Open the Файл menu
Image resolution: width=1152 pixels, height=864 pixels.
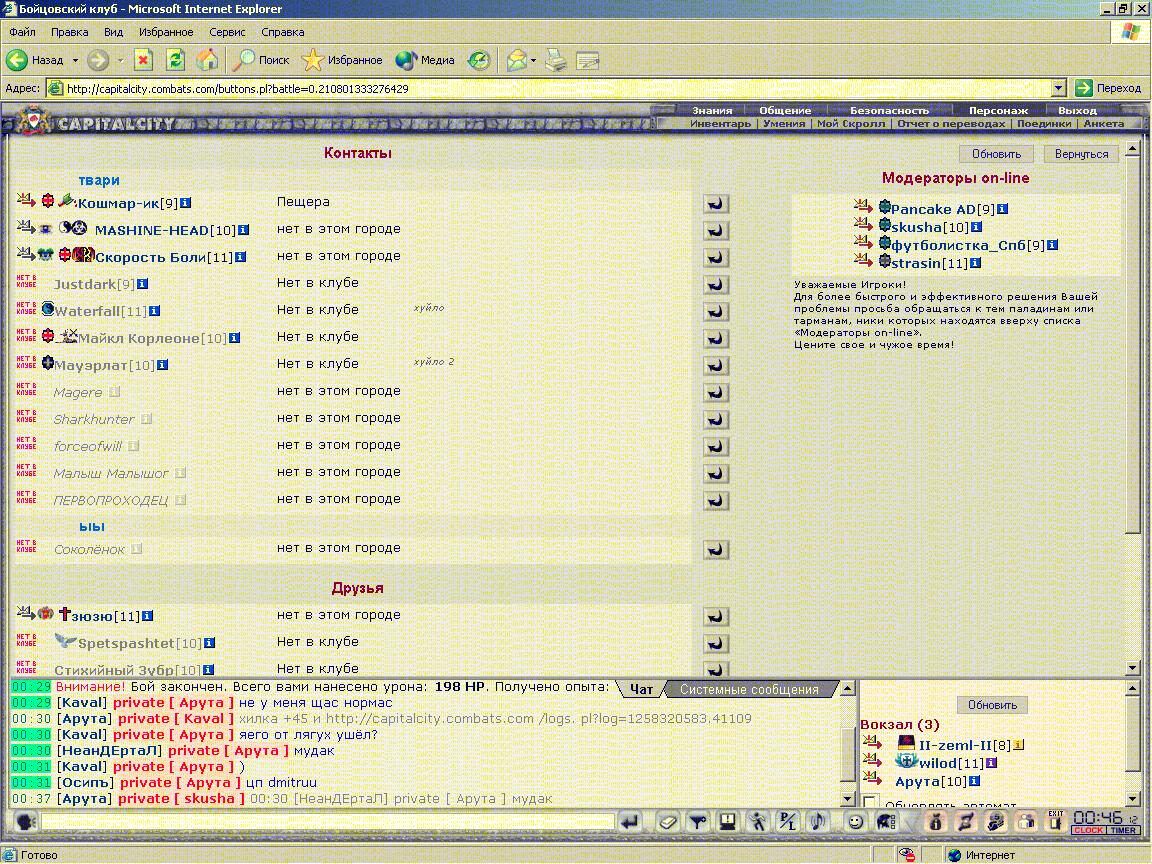click(22, 32)
